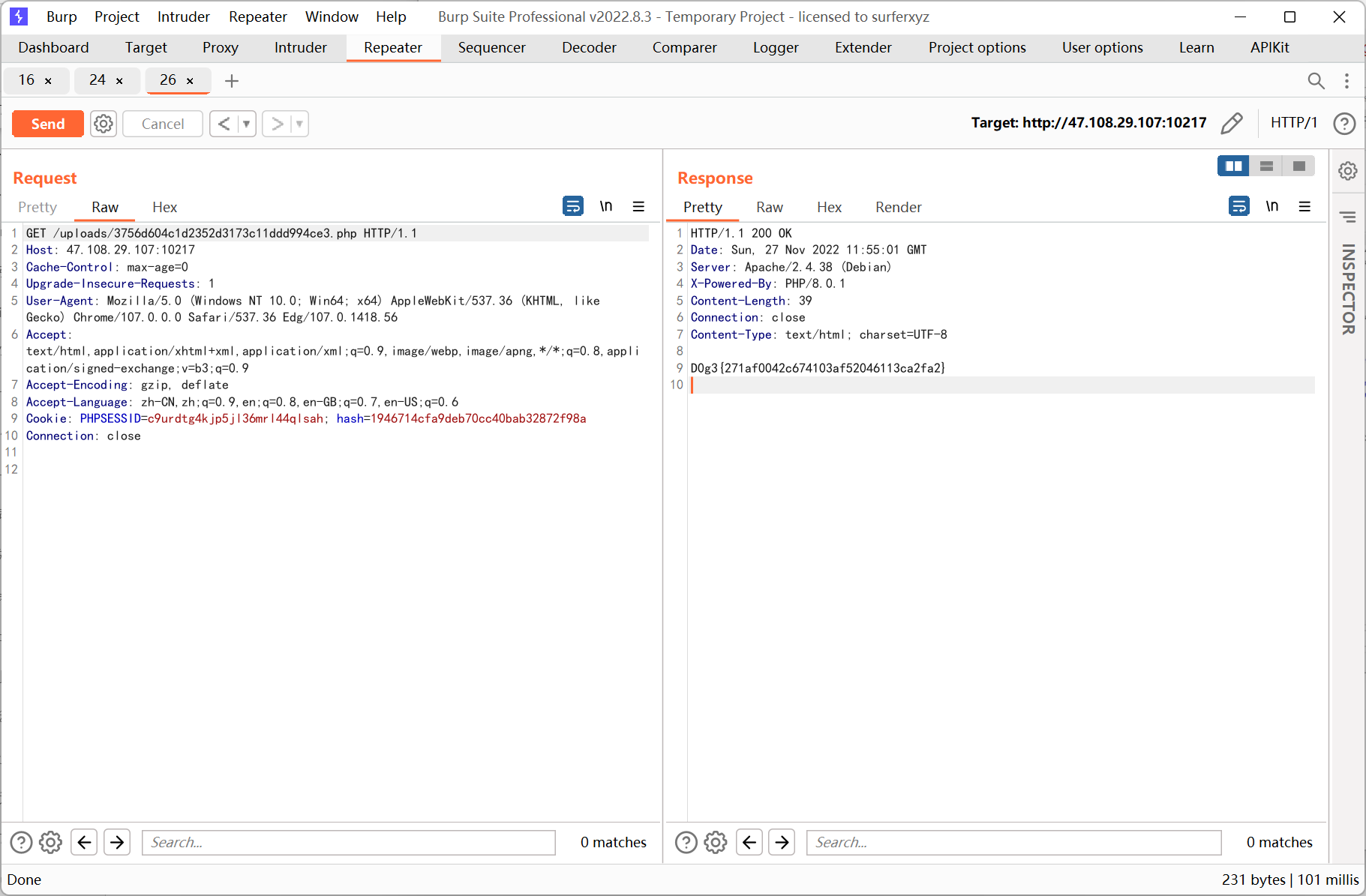
Task: Open the Request panel hamburger menu
Action: 638,206
